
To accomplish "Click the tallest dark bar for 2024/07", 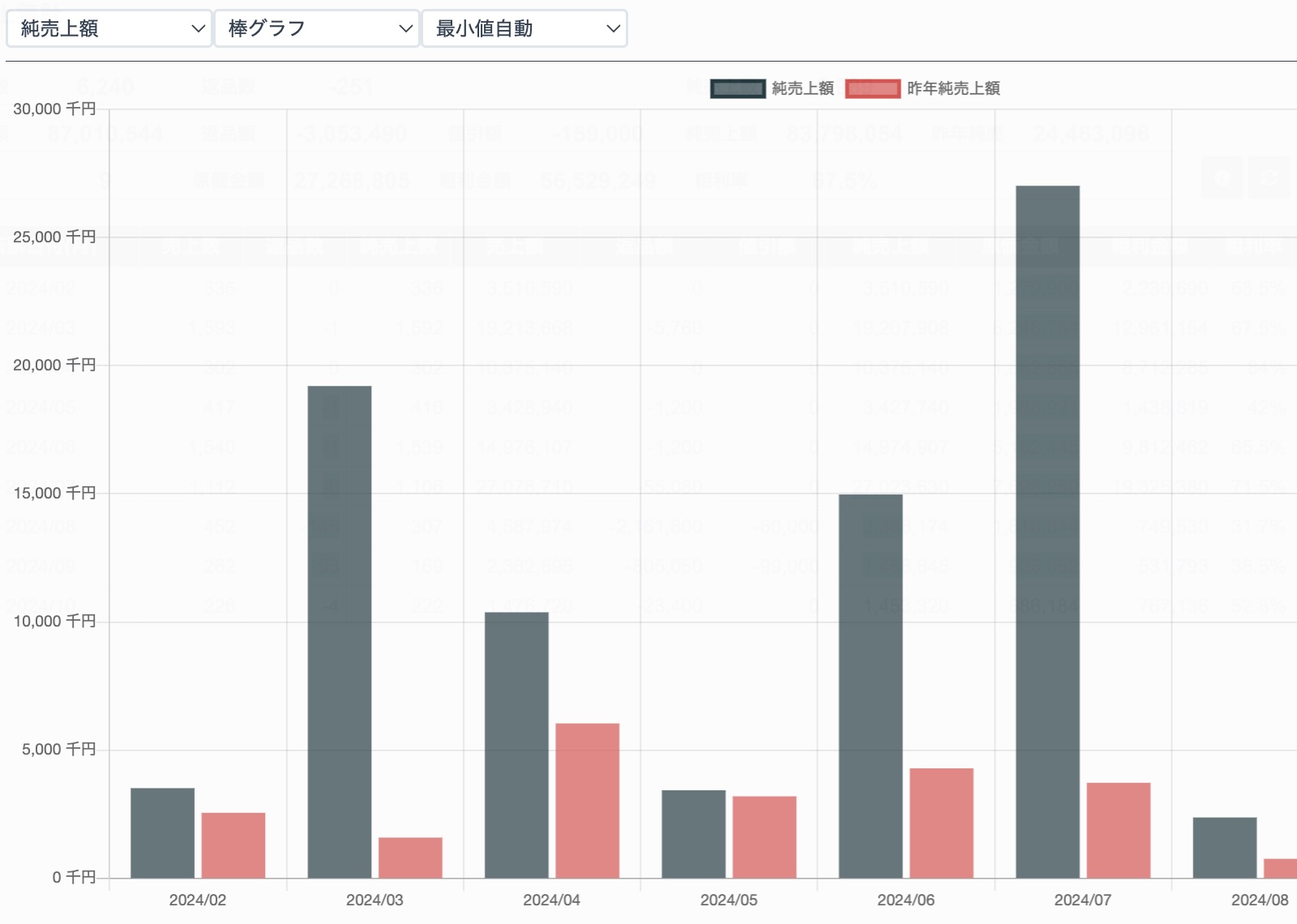I will tap(1047, 532).
